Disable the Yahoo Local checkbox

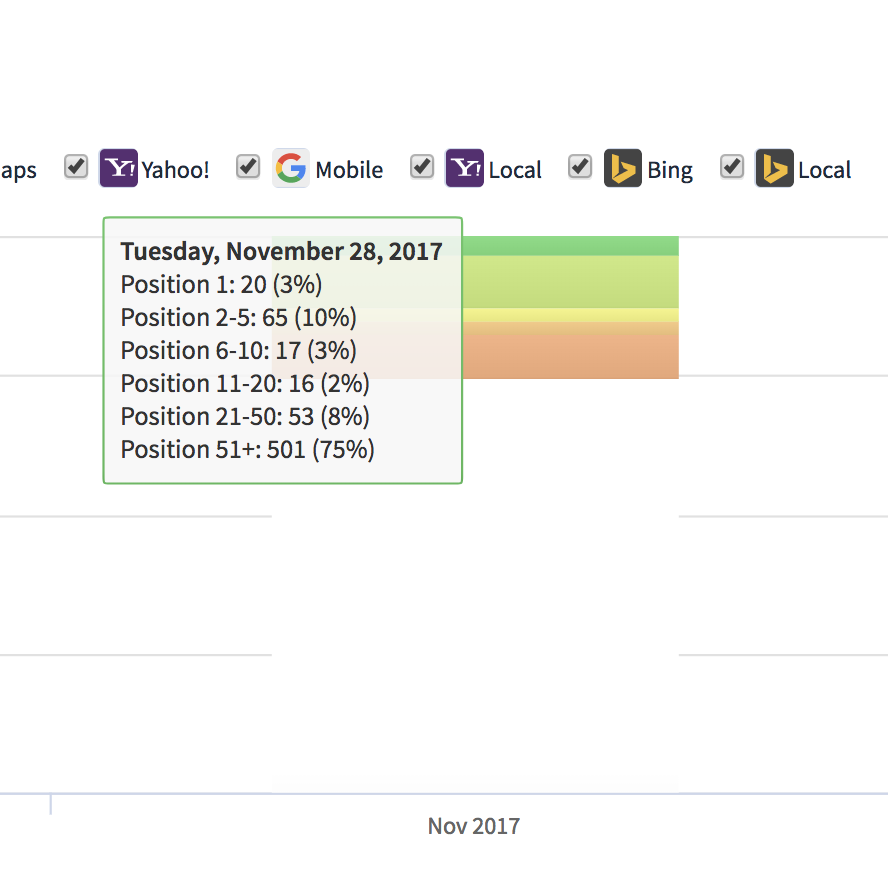click(x=422, y=167)
